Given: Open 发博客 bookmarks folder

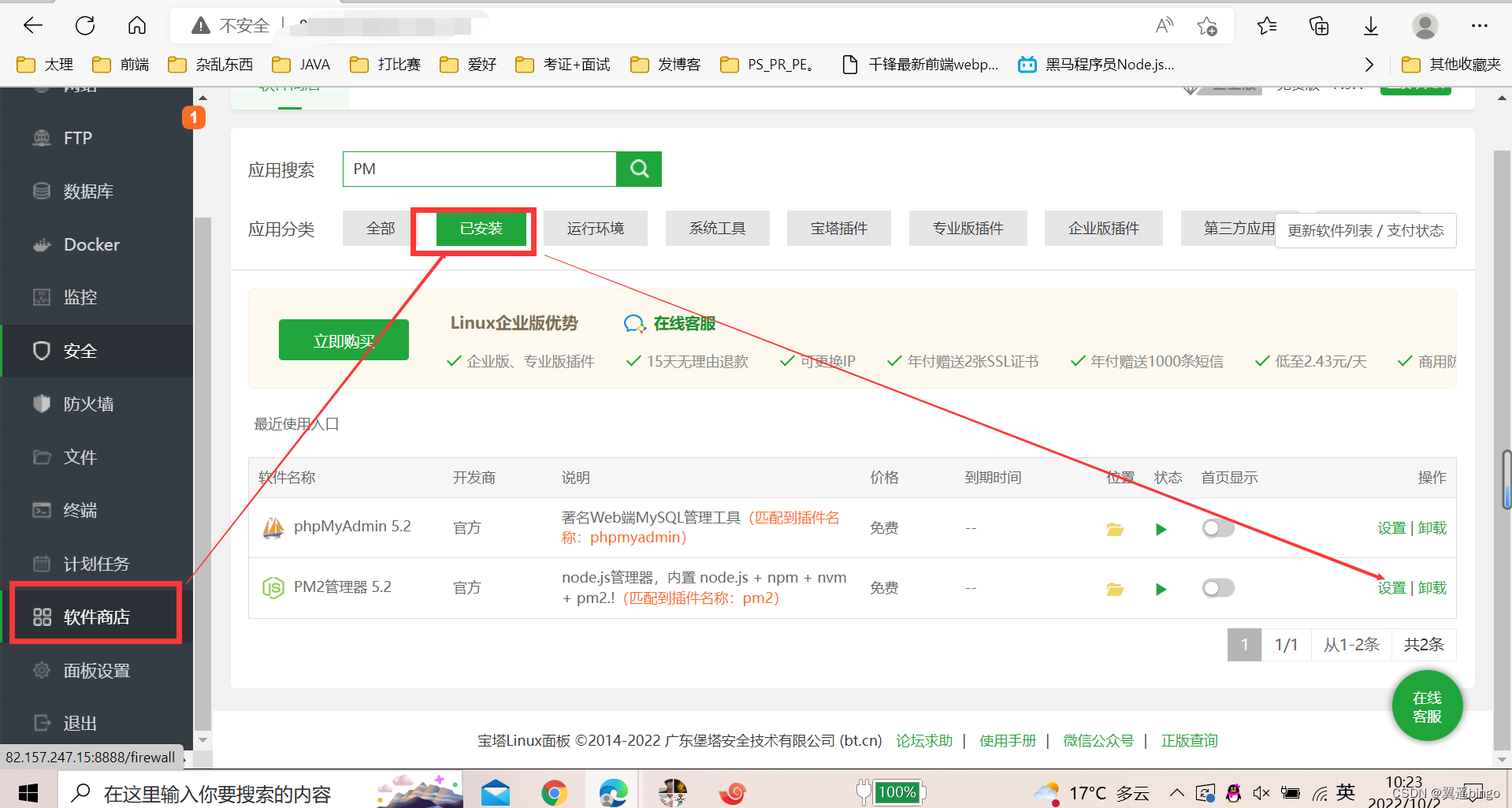Looking at the screenshot, I should [x=666, y=65].
